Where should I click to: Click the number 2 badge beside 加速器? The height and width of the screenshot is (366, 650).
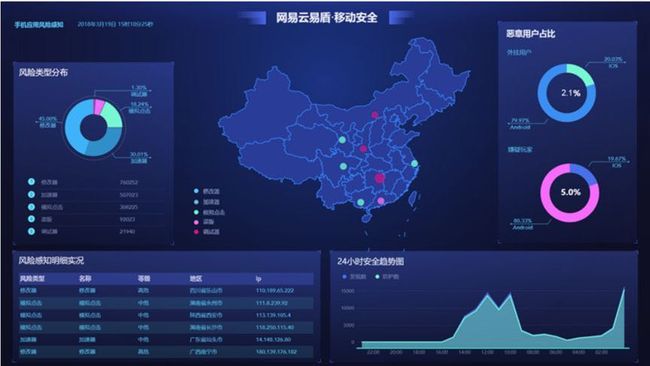tap(31, 194)
